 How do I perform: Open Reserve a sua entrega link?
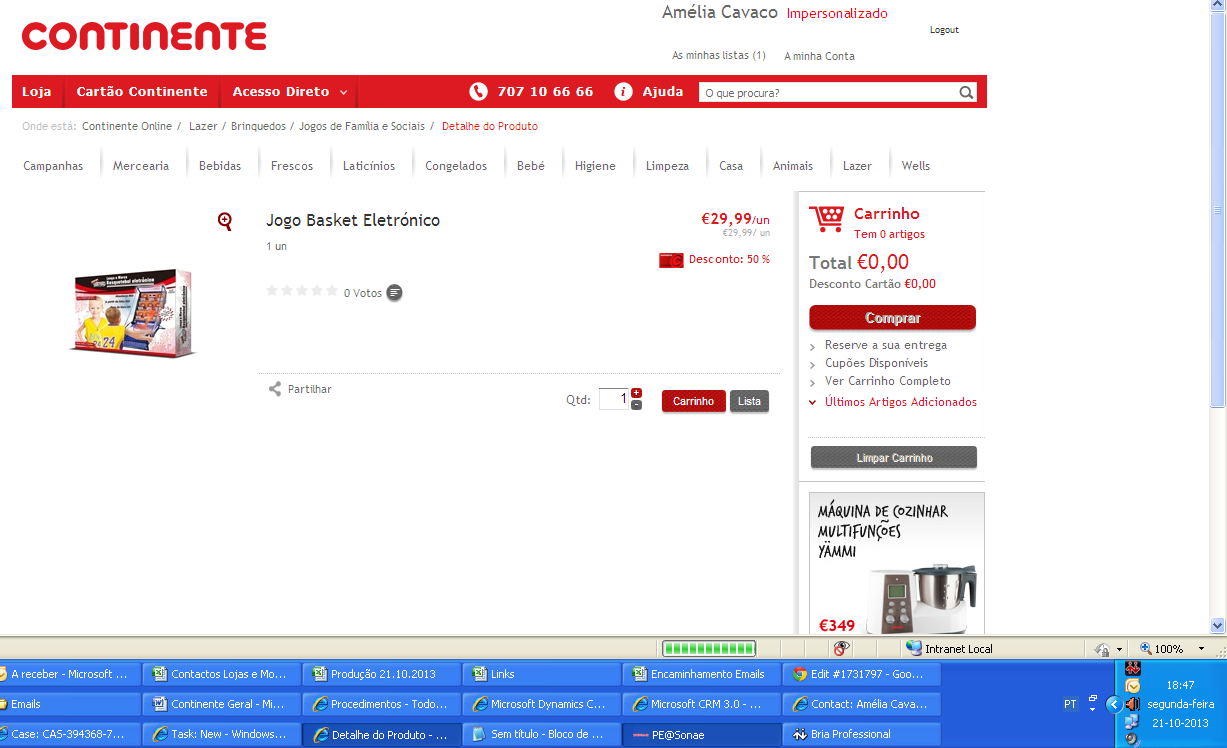pyautogui.click(x=885, y=345)
